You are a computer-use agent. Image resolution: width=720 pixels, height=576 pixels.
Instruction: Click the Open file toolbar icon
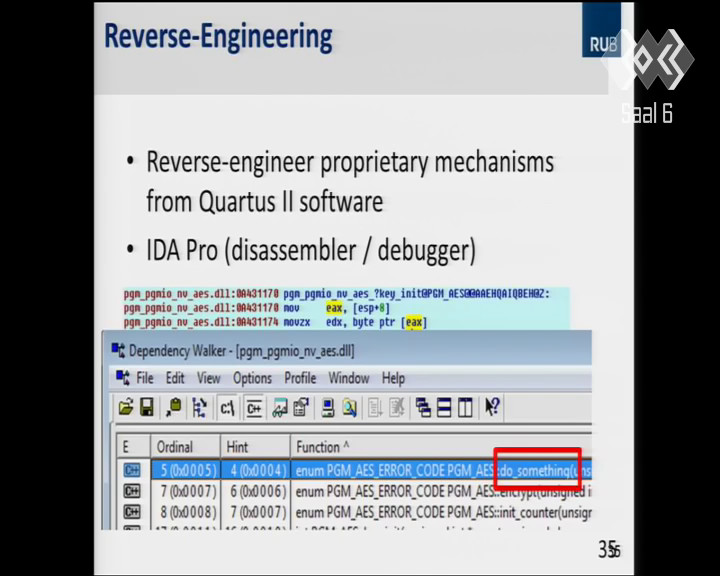pyautogui.click(x=126, y=407)
